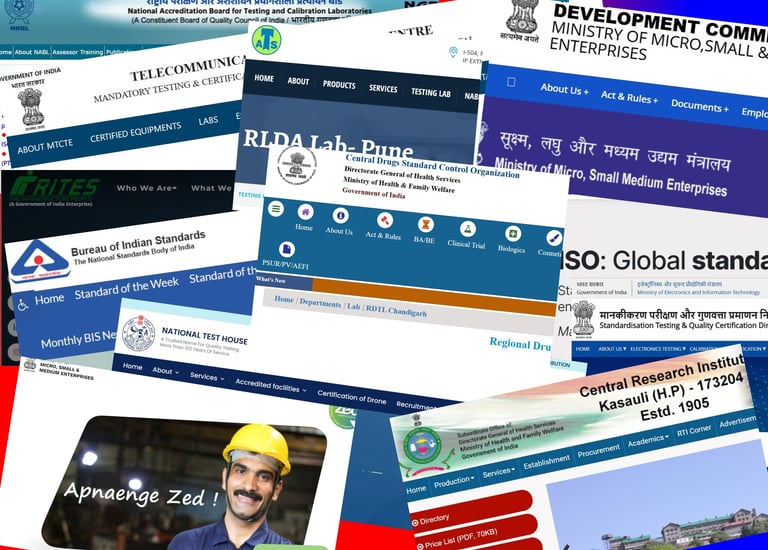Expand Who We Are menu on RITES
768x550 pixels.
click(x=146, y=188)
